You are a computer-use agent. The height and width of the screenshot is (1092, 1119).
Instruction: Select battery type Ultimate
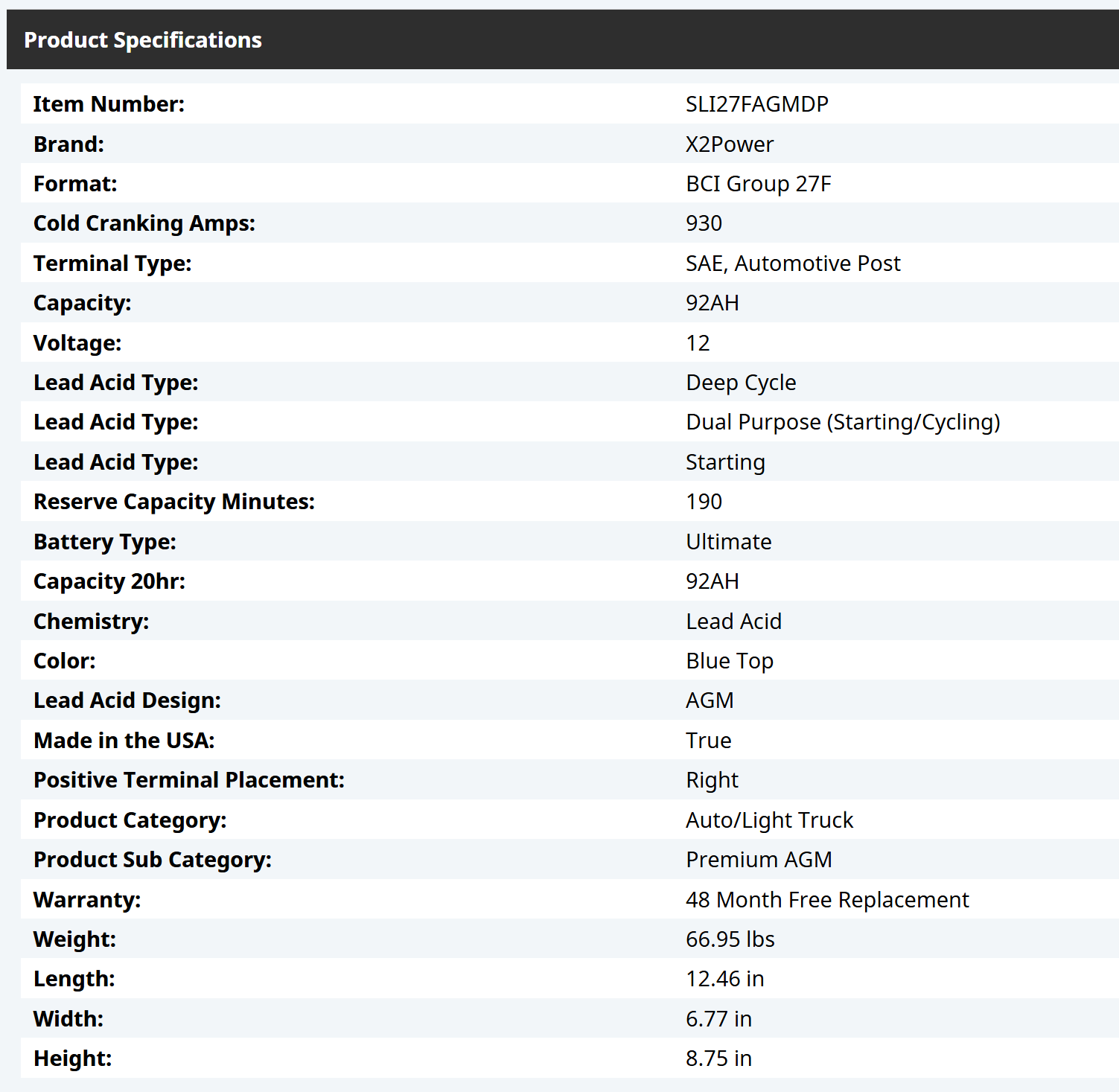pyautogui.click(x=728, y=542)
